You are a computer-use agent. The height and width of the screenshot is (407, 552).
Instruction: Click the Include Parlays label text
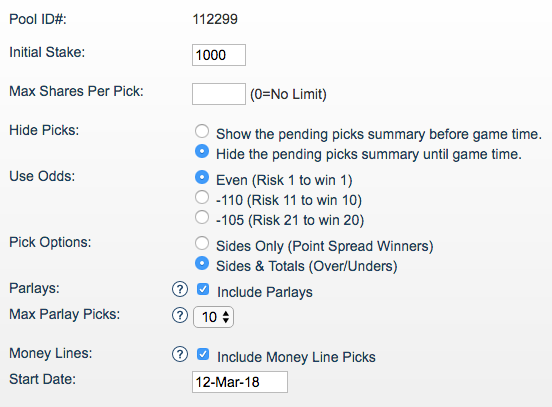tap(265, 292)
